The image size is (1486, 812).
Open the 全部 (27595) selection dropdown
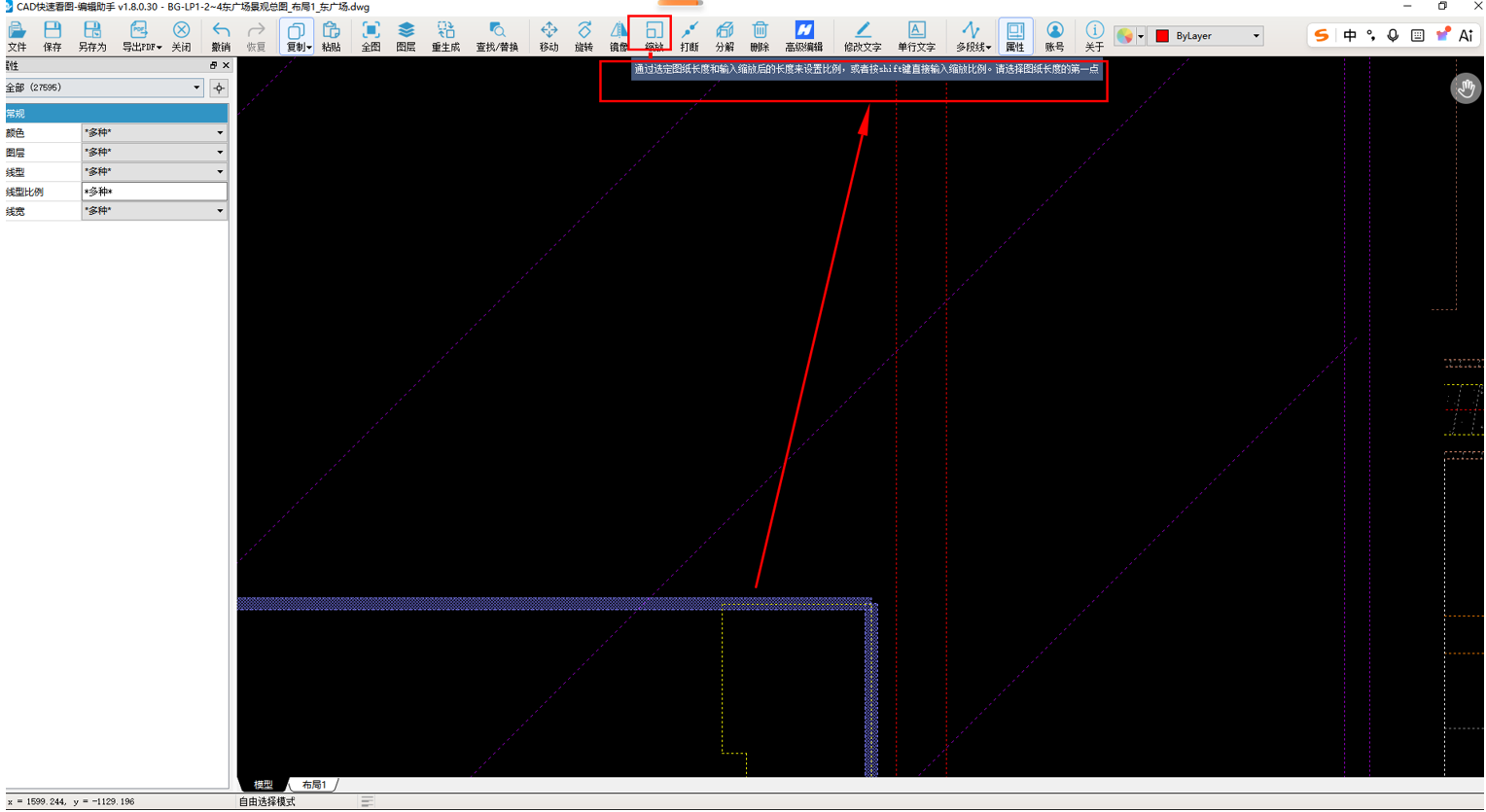click(x=104, y=88)
